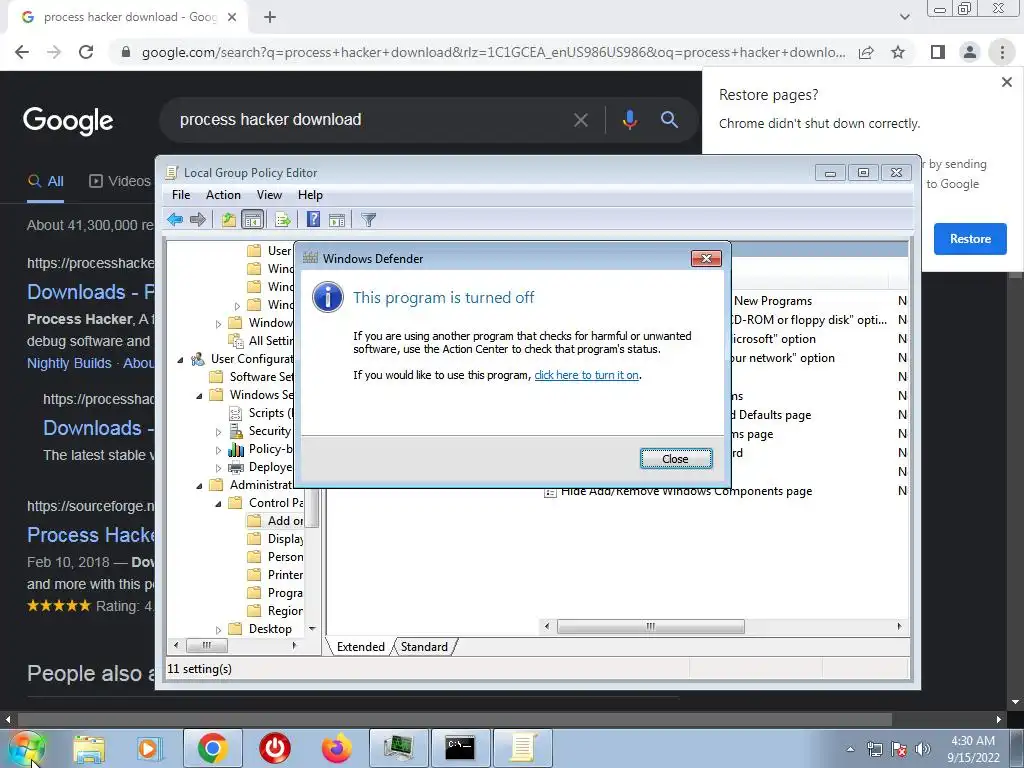1024x768 pixels.
Task: Click Restore button in Chrome popup
Action: click(970, 239)
